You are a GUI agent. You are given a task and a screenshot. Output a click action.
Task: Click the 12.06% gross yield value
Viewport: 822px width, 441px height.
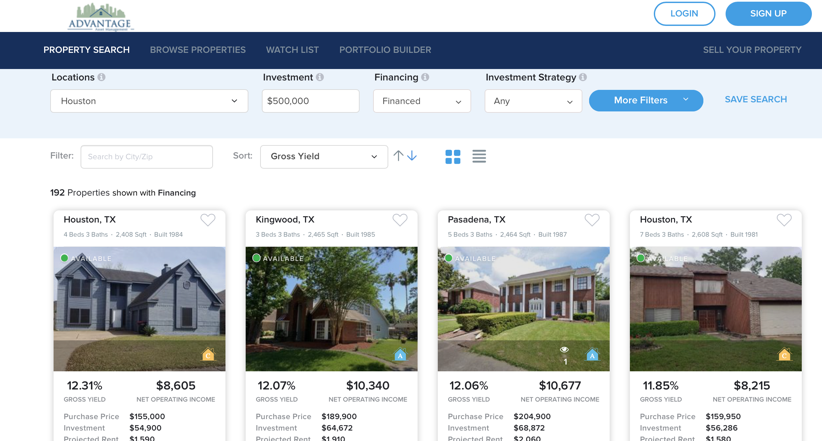469,385
